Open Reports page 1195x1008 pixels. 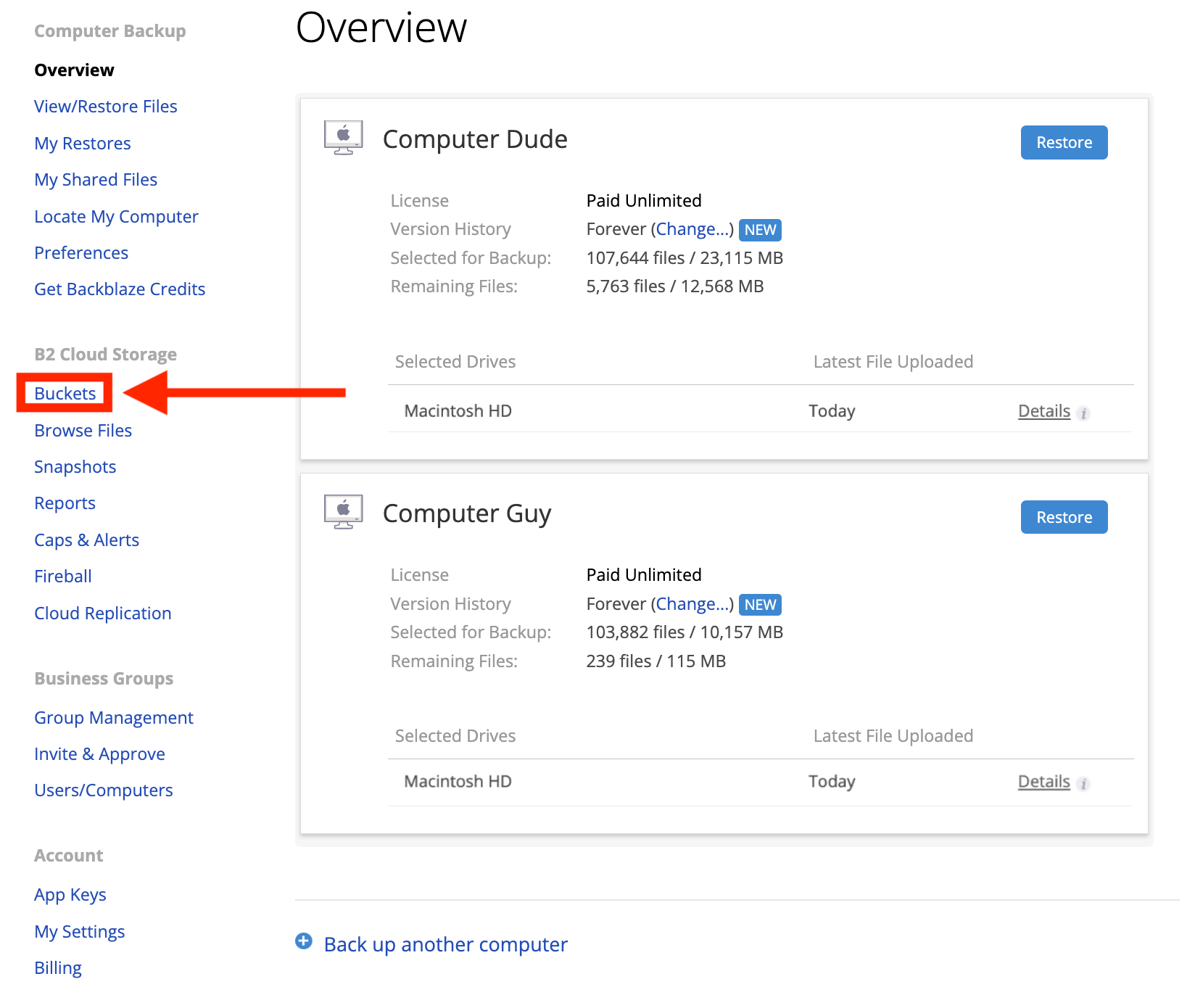click(65, 503)
